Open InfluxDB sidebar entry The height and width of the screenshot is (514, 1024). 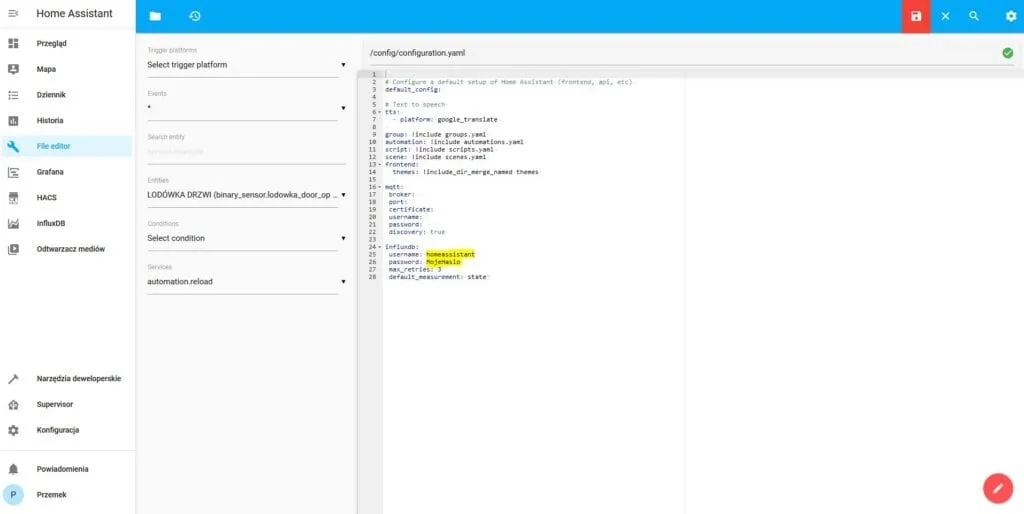coord(67,223)
